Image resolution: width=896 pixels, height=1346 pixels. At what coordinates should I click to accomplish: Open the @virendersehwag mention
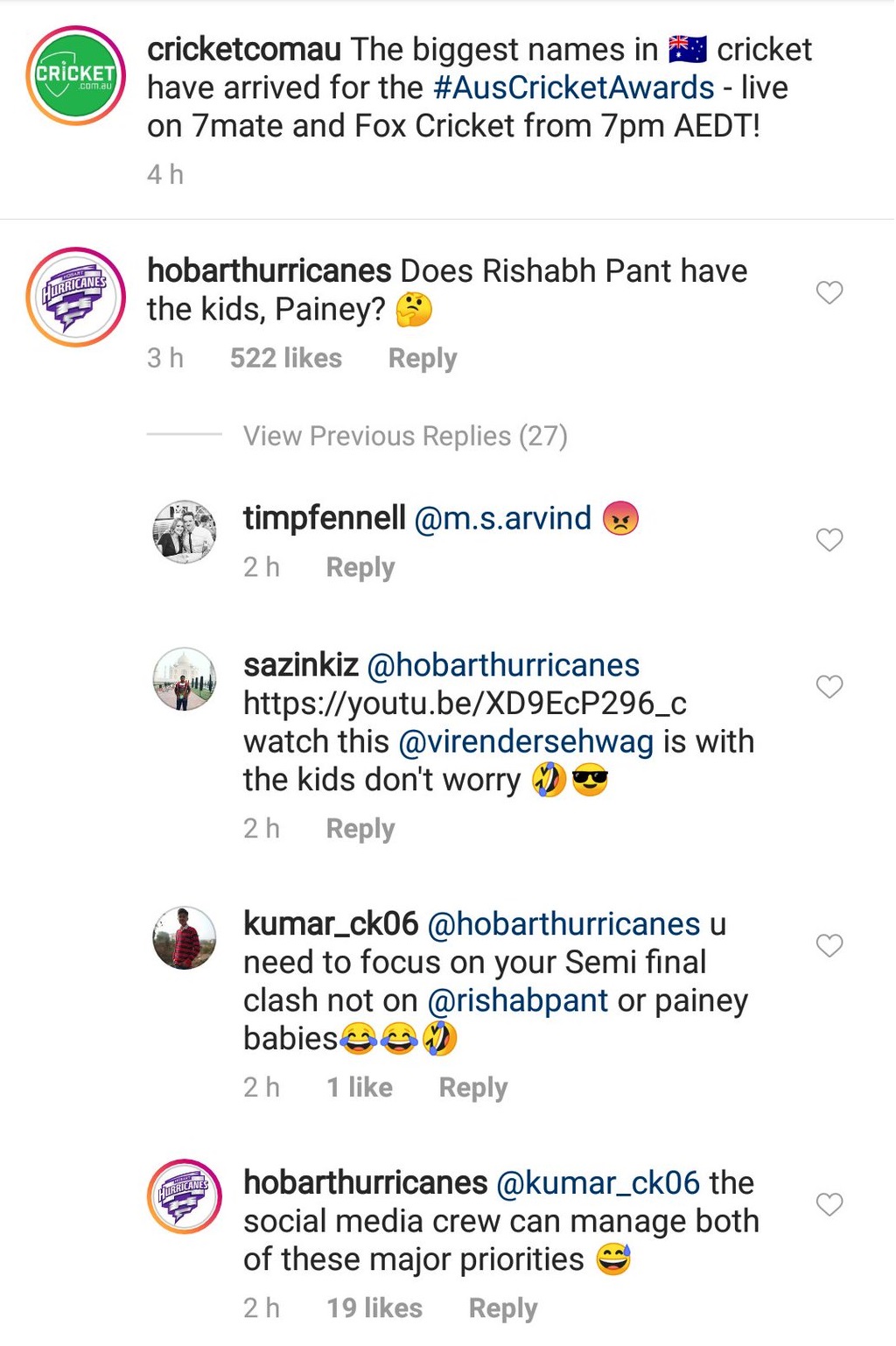coord(526,742)
